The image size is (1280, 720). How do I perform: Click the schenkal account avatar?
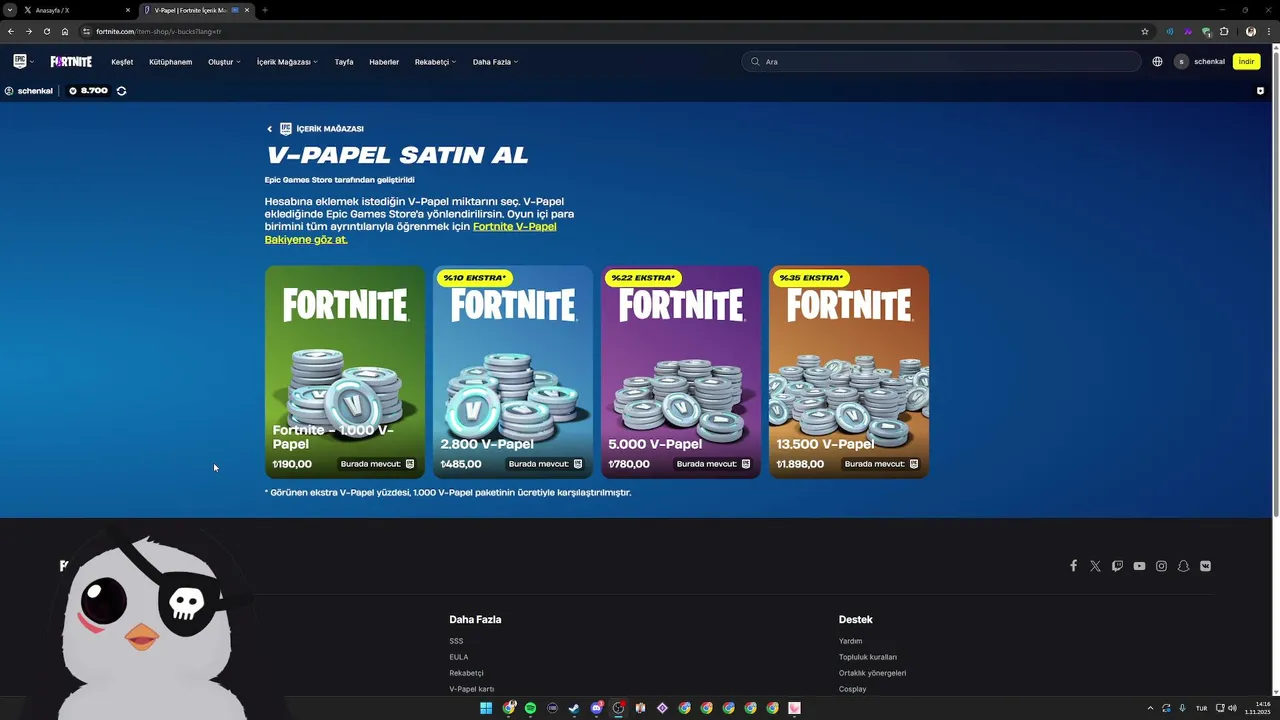click(x=1181, y=61)
